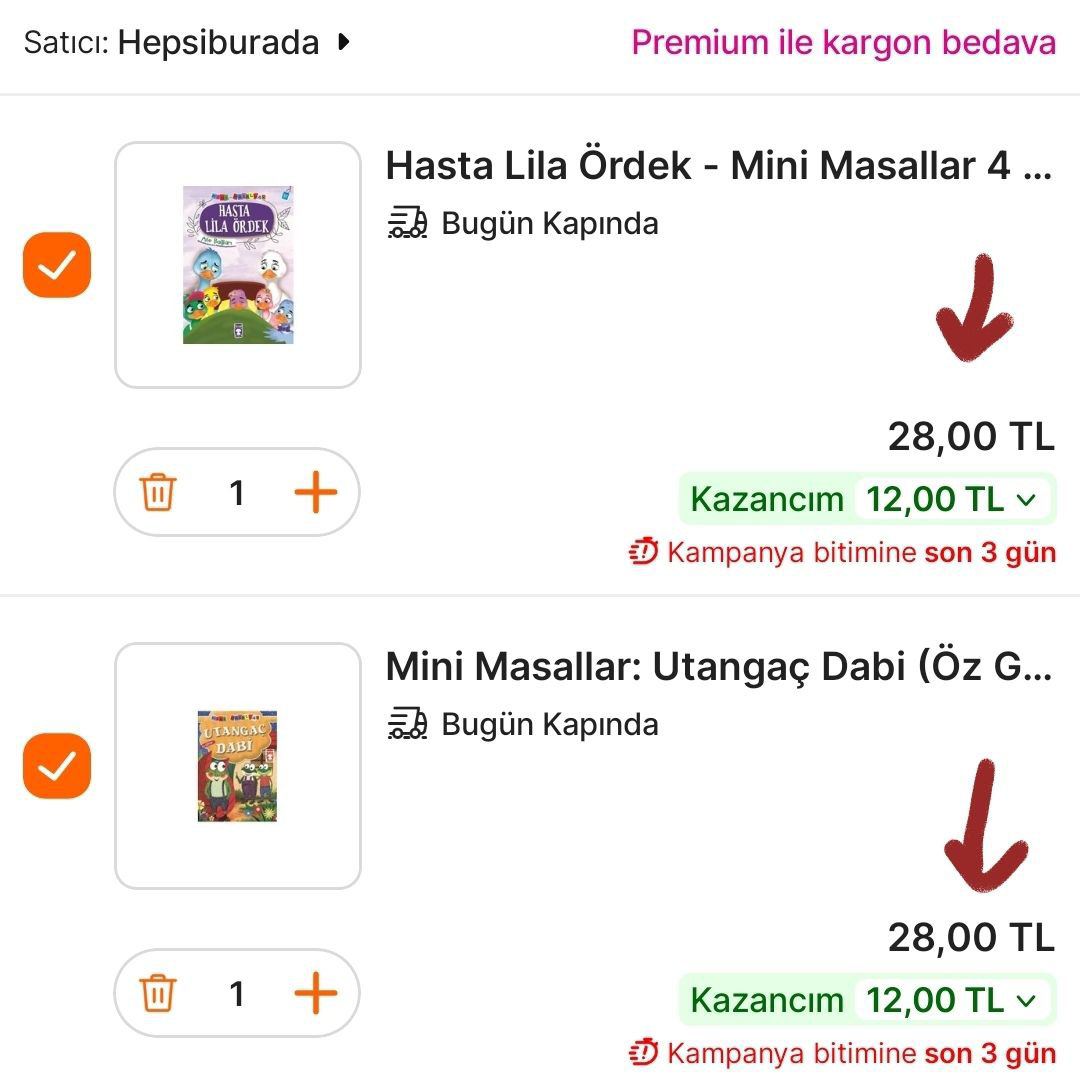View Hasta Lila Ördek book cover
Screen dimensions: 1080x1088
click(238, 265)
